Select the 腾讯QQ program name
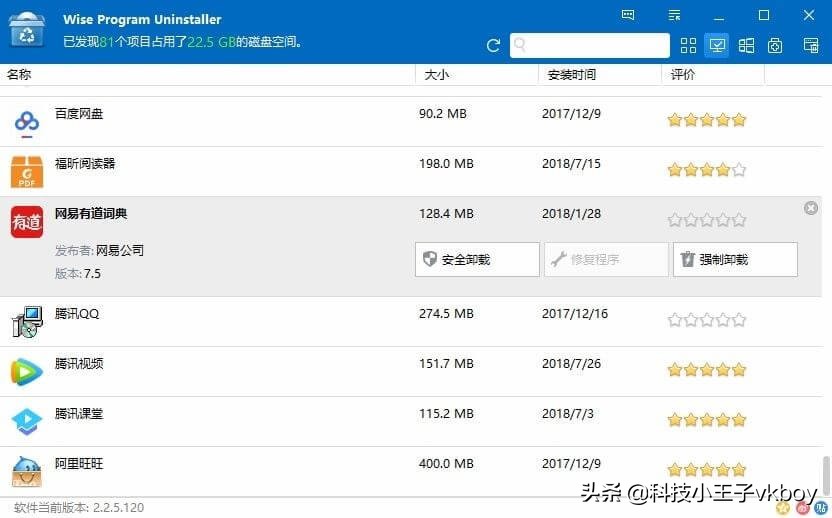832x518 pixels. tap(77, 314)
